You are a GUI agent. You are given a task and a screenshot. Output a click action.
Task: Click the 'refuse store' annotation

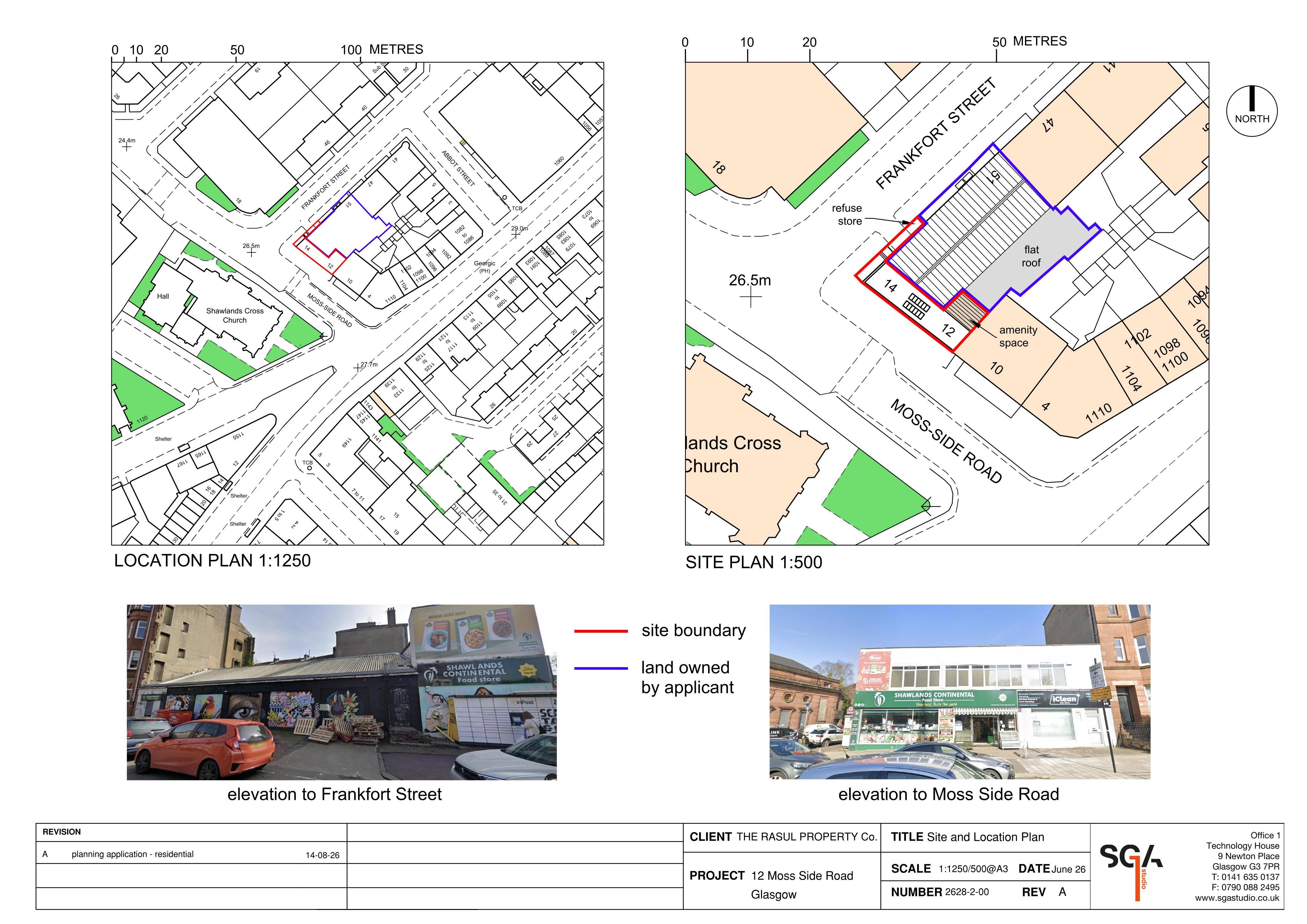click(847, 215)
